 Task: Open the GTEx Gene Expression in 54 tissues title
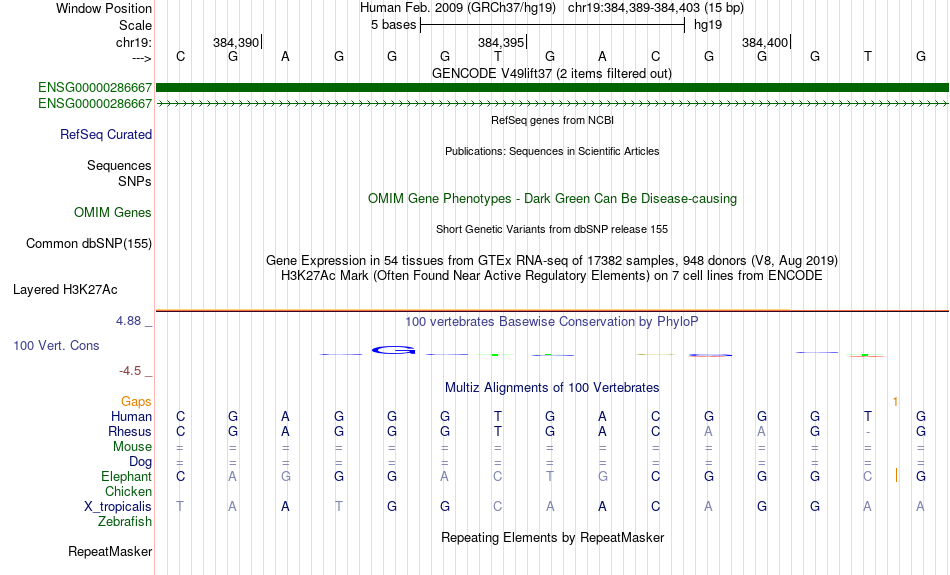tap(552, 261)
